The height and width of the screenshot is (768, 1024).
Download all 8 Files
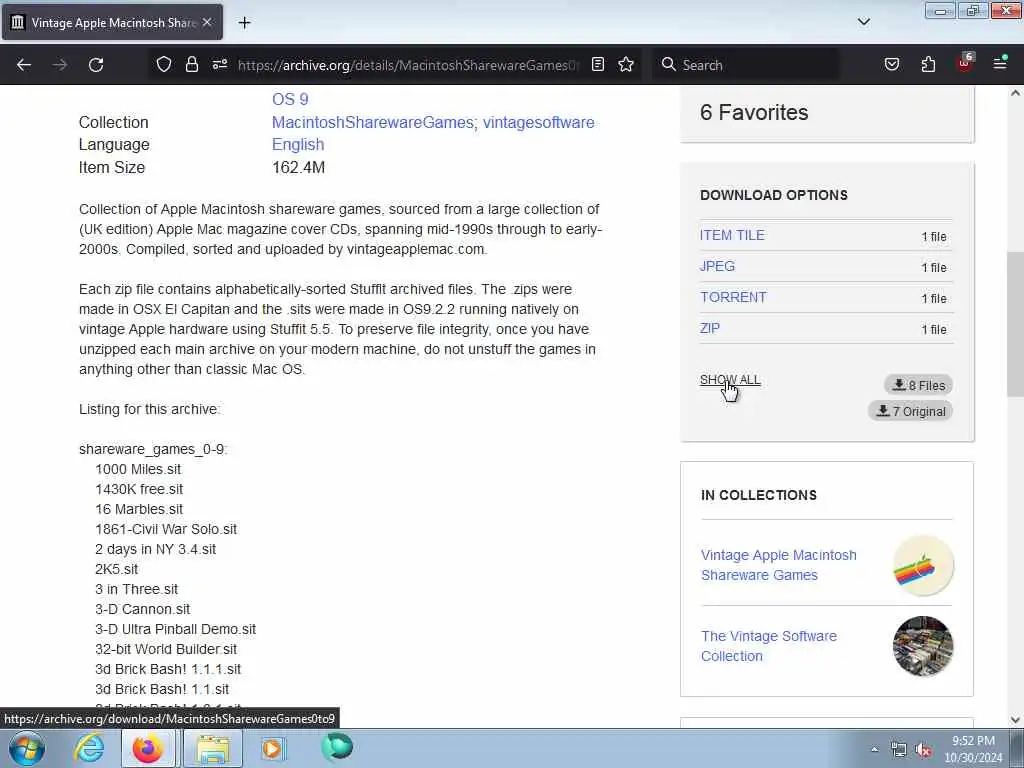pos(918,385)
